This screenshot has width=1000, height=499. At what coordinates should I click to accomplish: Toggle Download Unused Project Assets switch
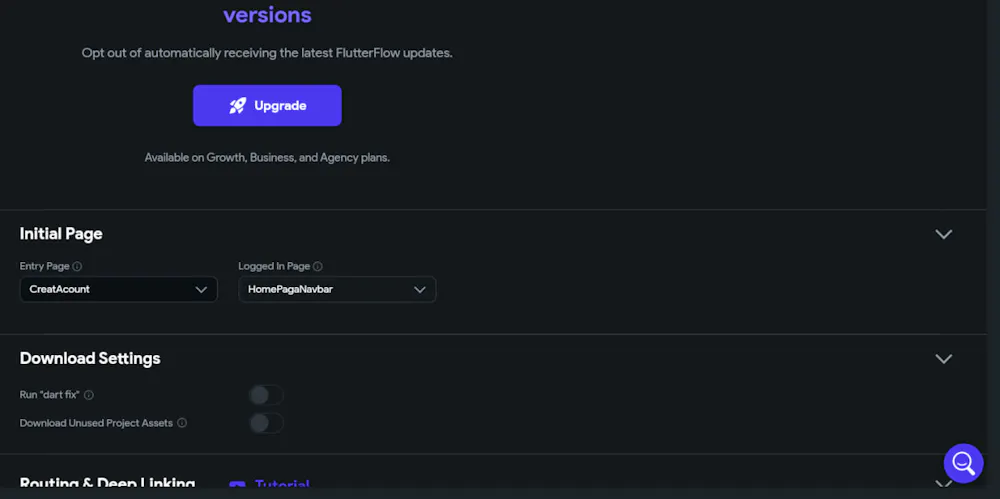coord(266,423)
